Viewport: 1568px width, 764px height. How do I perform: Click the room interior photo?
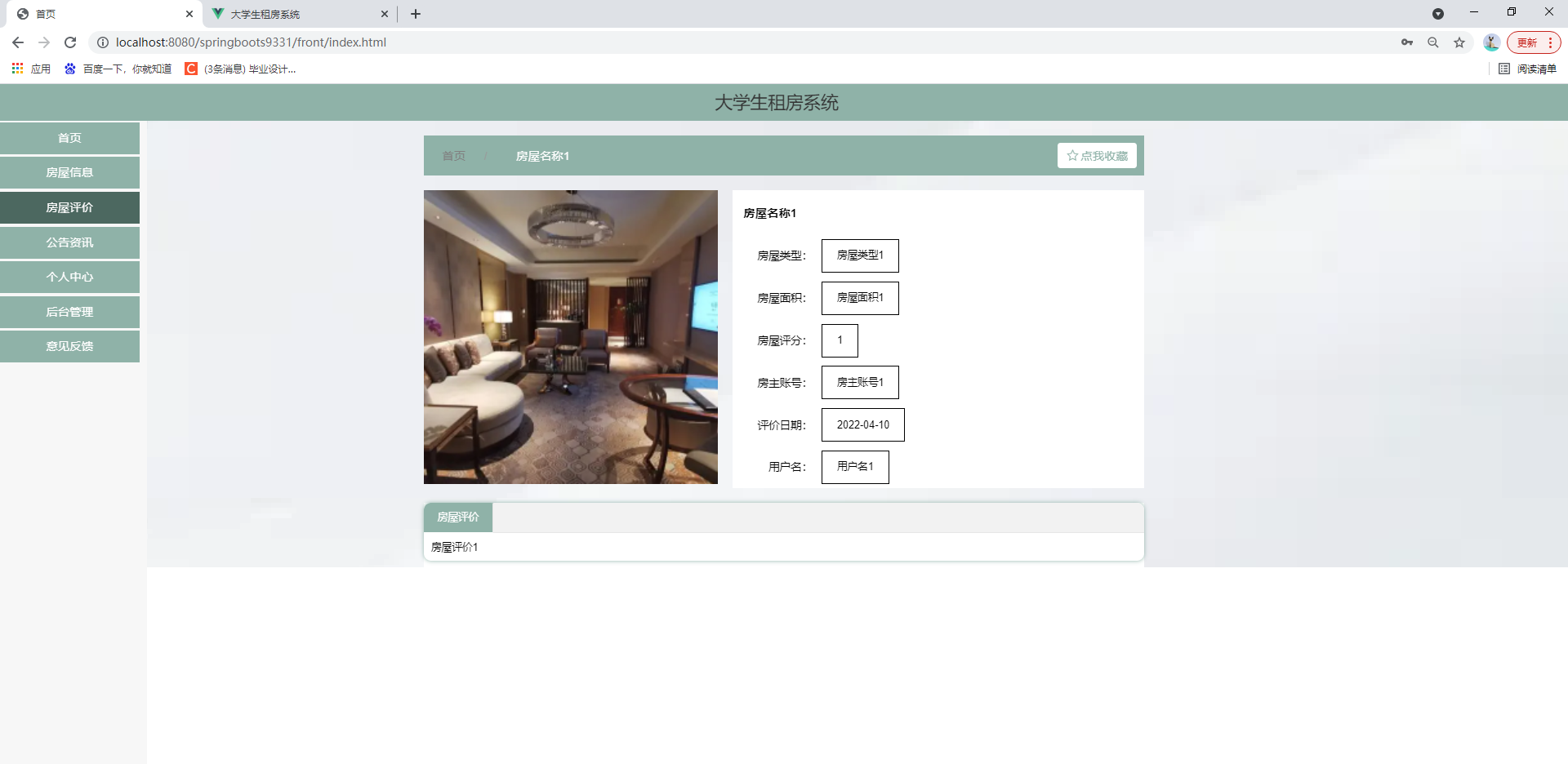[x=570, y=335]
